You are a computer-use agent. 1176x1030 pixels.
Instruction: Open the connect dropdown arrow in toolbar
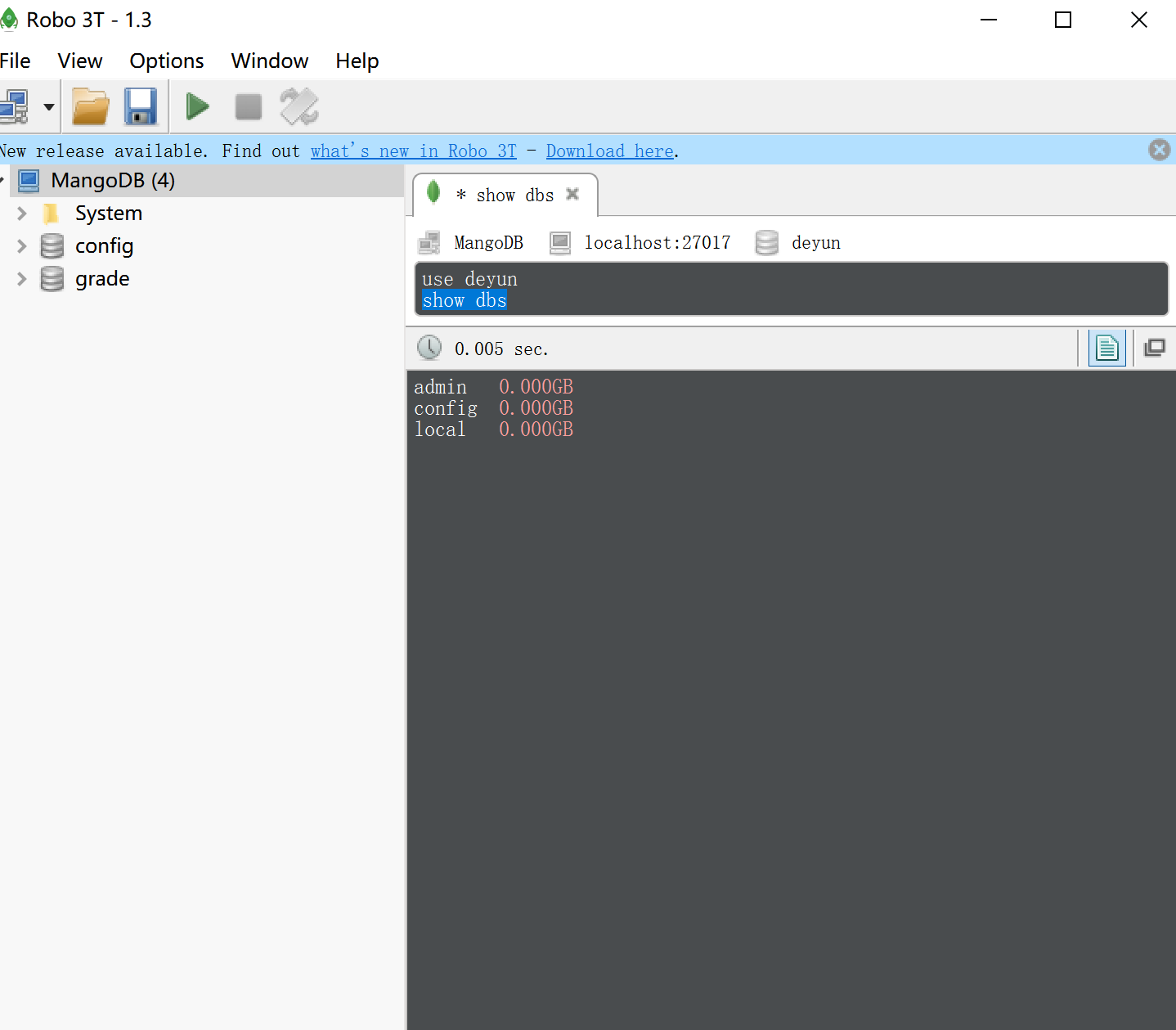point(49,107)
